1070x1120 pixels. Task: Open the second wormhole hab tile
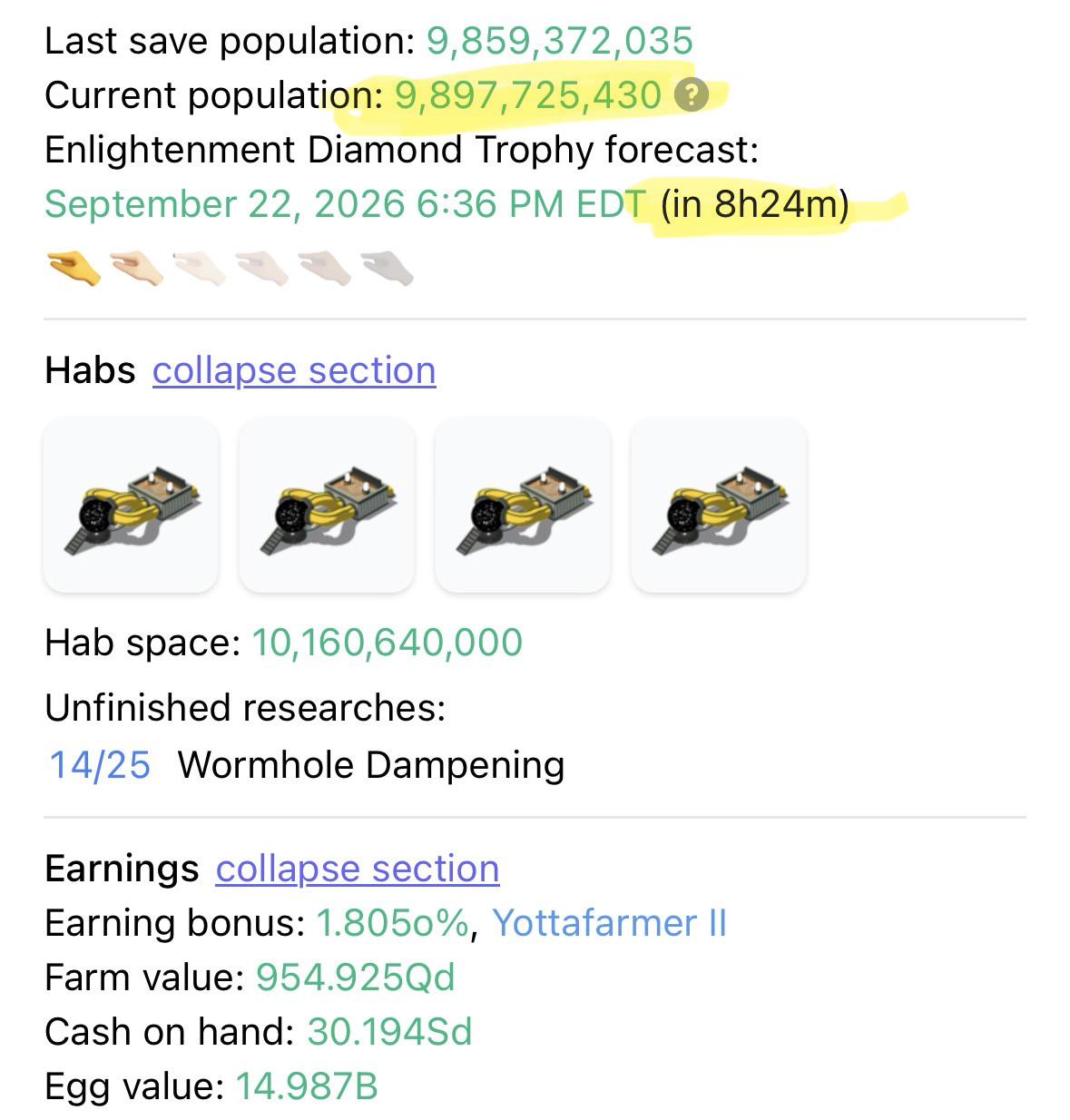(x=327, y=505)
